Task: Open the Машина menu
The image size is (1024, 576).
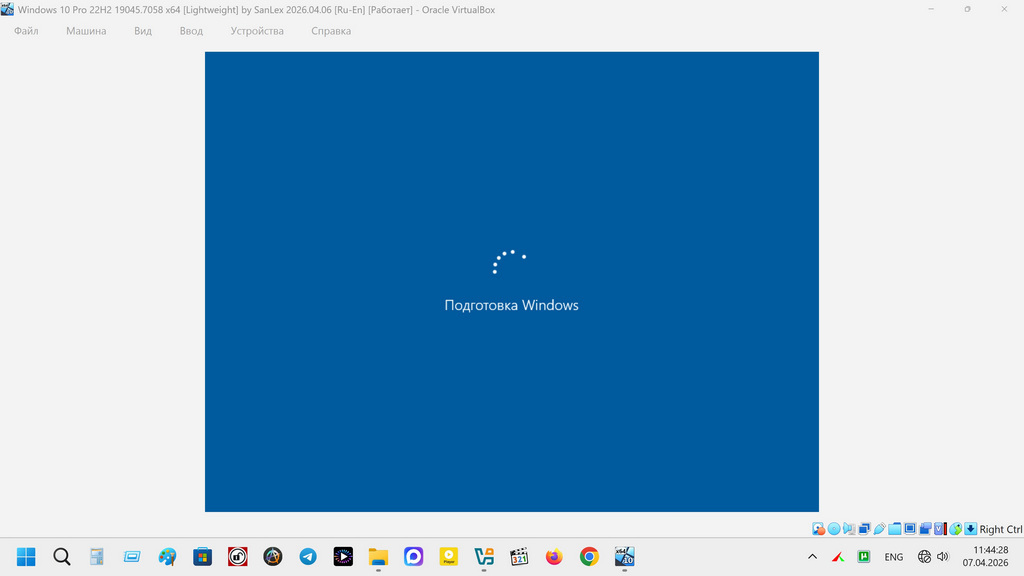Action: click(86, 31)
